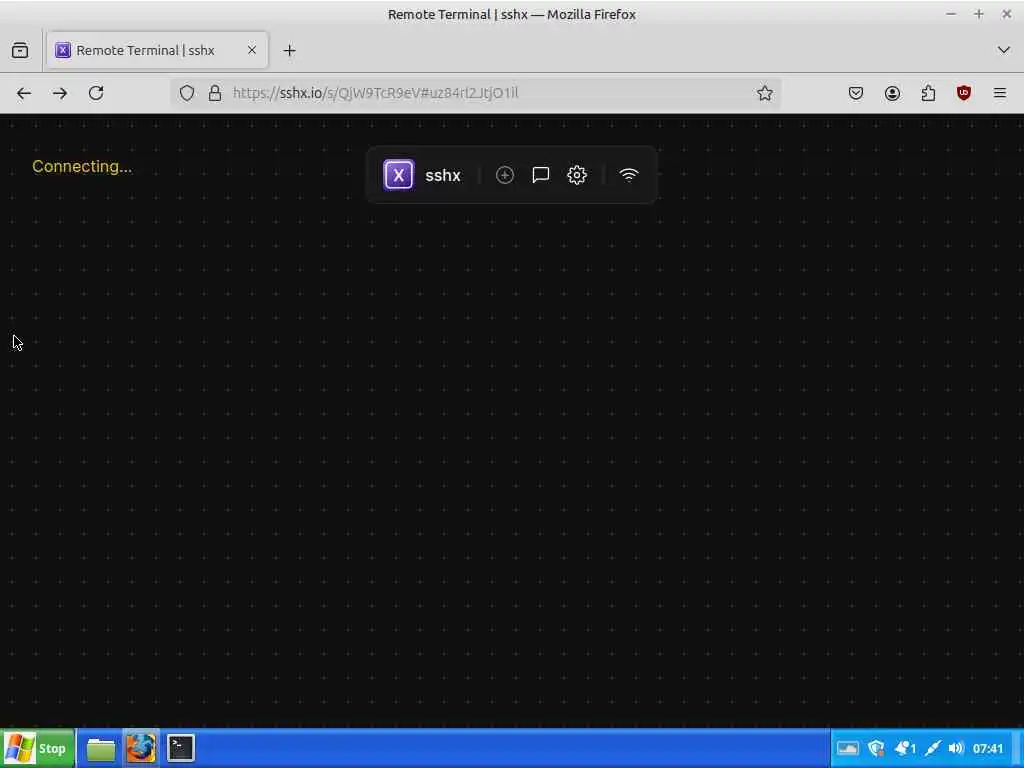Screen dimensions: 1024x768
Task: Bookmark this page with the star
Action: (x=765, y=93)
